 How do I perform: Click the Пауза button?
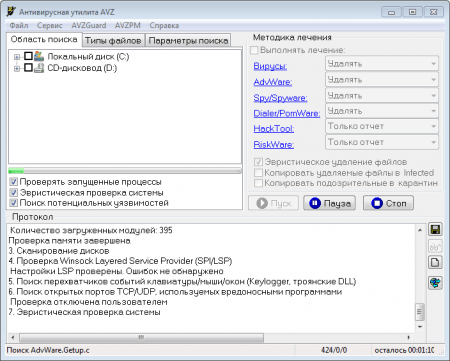pyautogui.click(x=329, y=203)
